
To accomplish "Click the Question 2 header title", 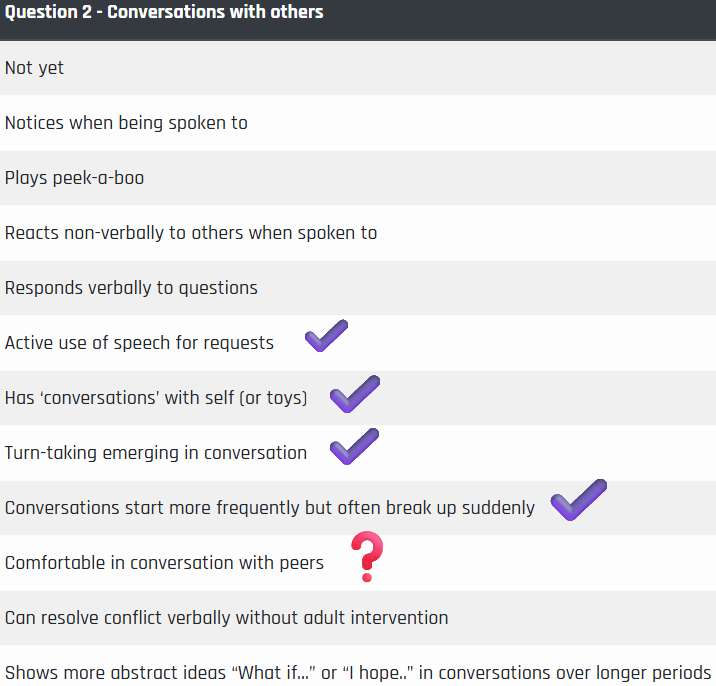I will click(164, 12).
